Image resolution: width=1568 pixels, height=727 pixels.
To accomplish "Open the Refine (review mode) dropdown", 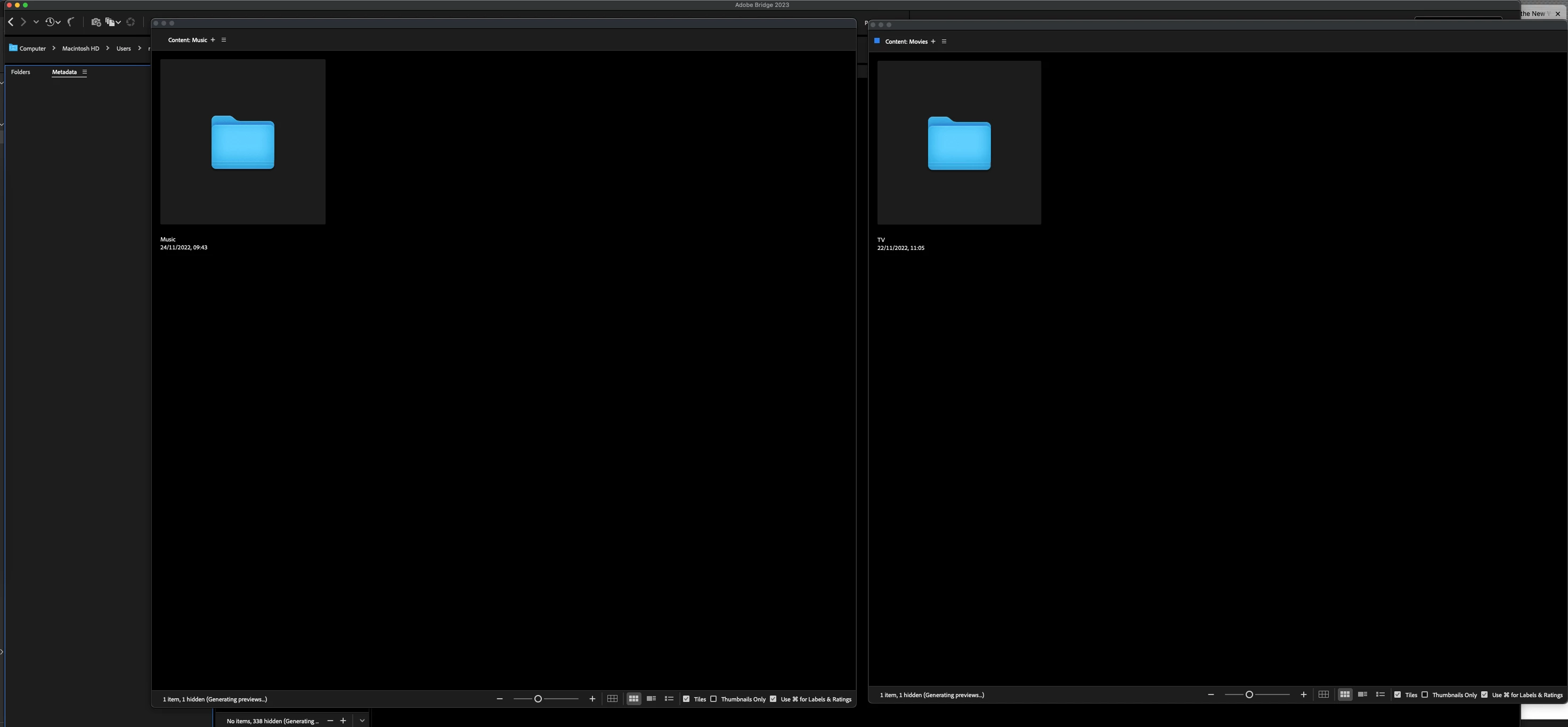I will 112,22.
